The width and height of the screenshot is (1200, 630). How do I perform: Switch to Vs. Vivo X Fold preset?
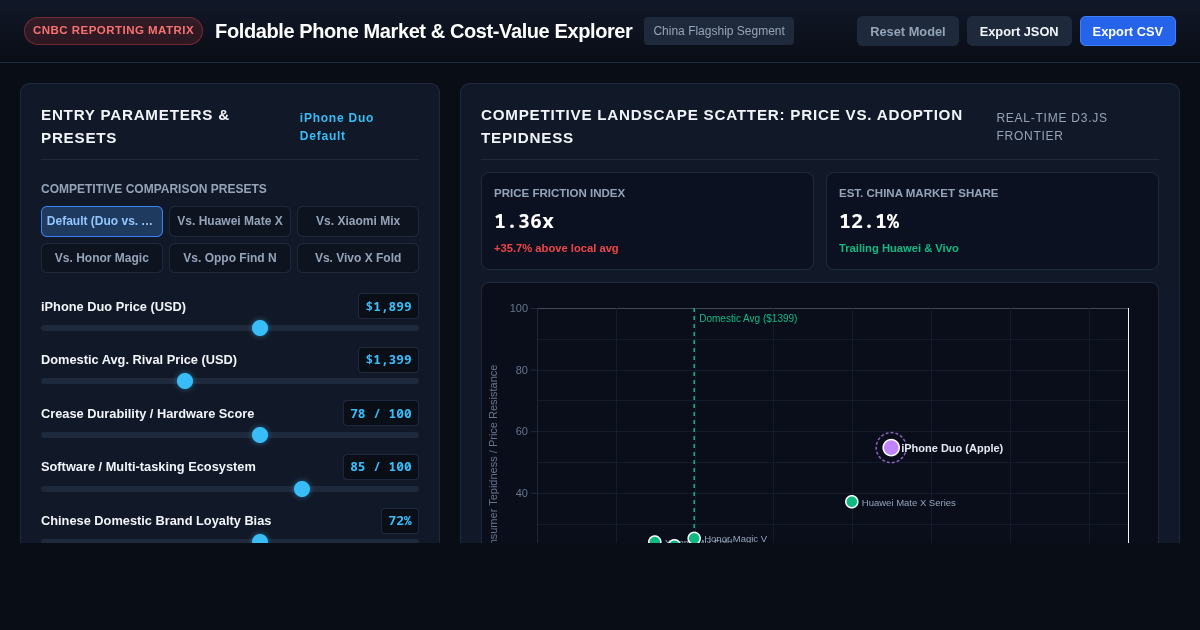pyautogui.click(x=358, y=258)
